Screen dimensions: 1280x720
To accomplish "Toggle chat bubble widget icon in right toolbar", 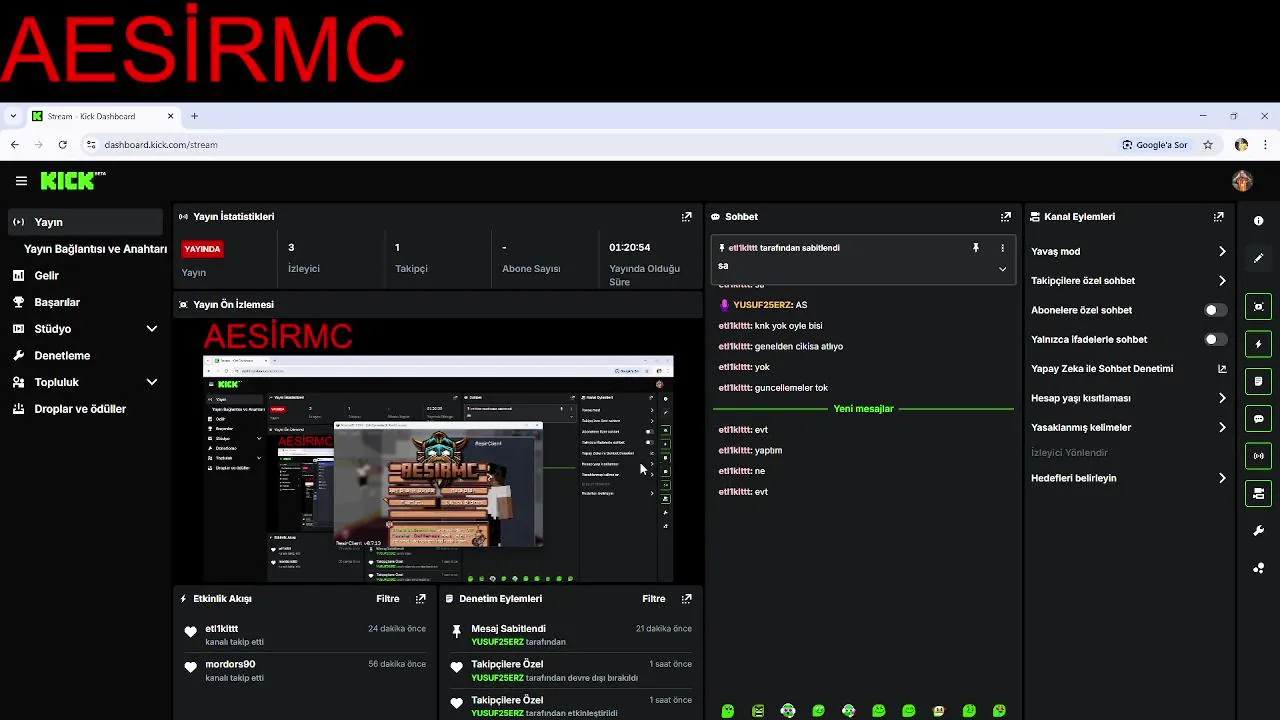I will 1258,419.
